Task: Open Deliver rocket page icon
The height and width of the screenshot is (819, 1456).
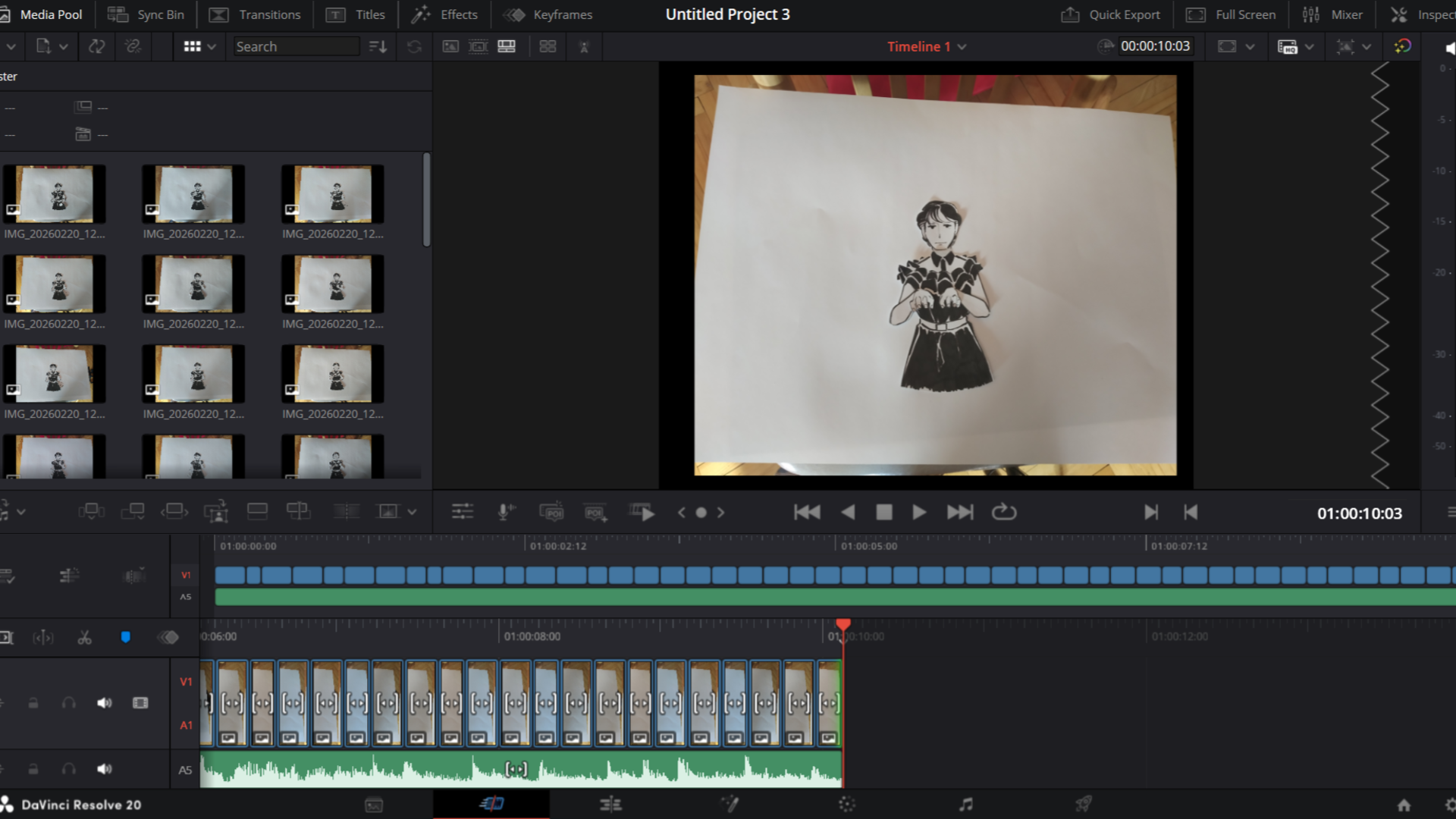Action: (1083, 805)
